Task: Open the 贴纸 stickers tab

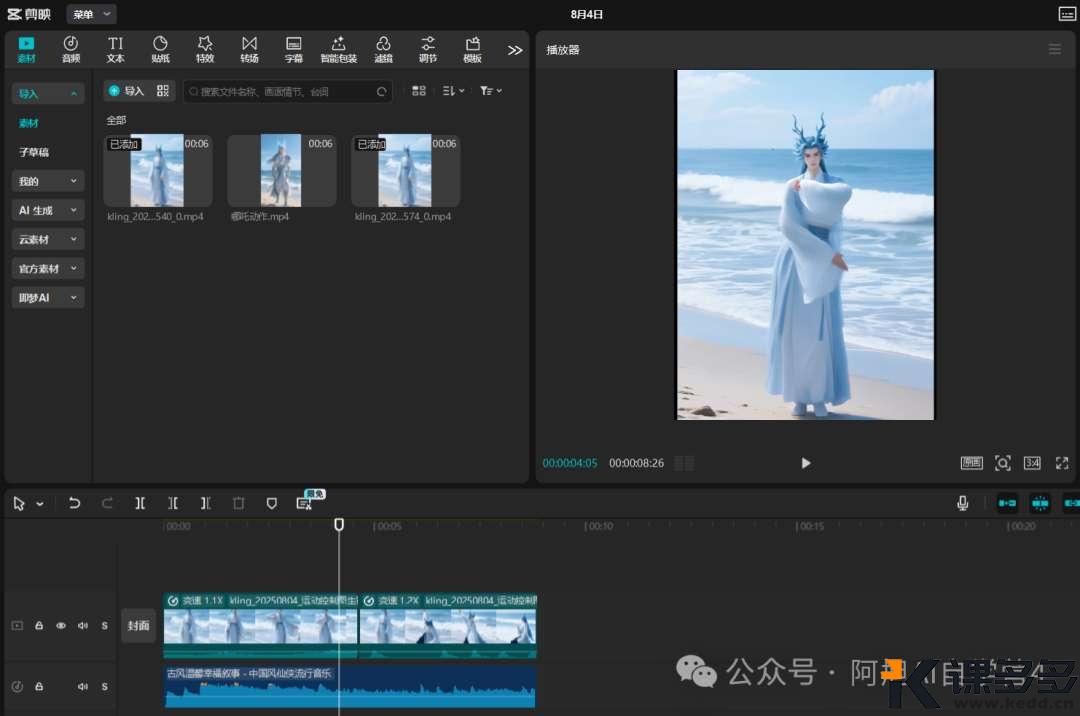Action: (x=160, y=50)
